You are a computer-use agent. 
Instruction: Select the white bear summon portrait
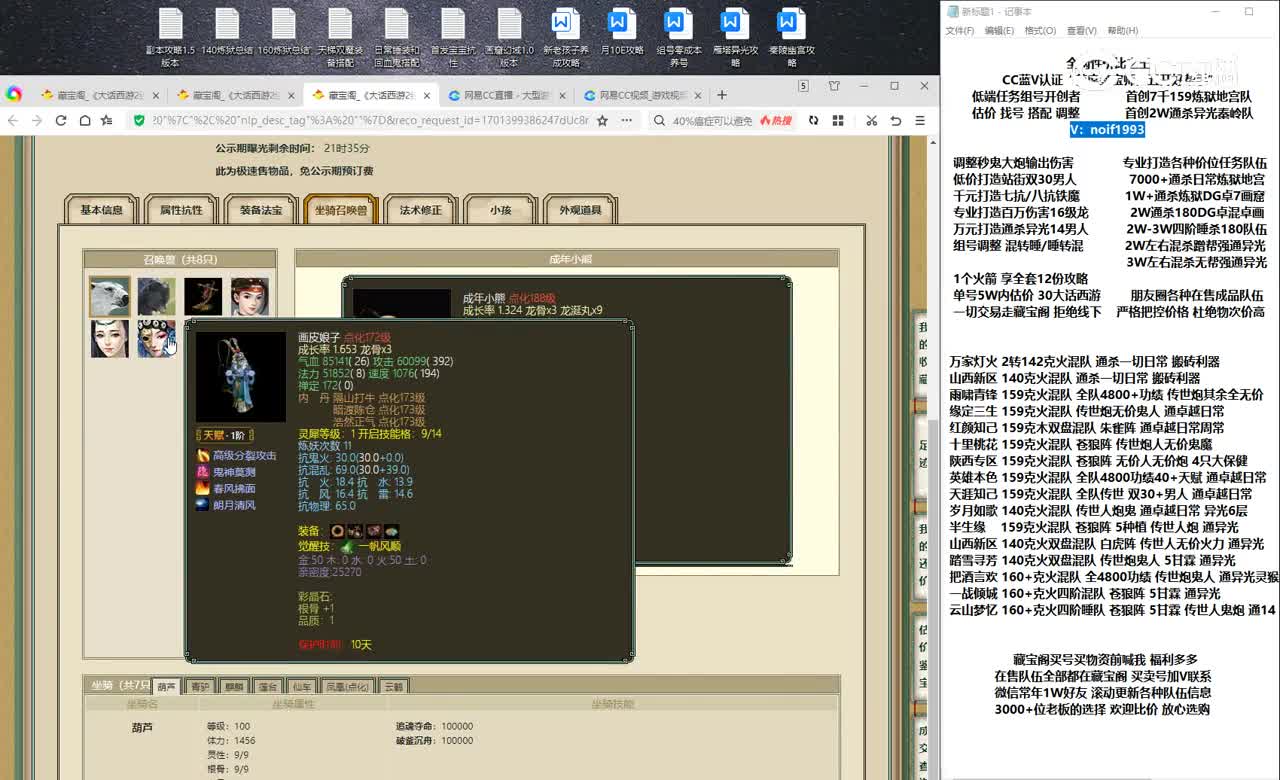(110, 297)
